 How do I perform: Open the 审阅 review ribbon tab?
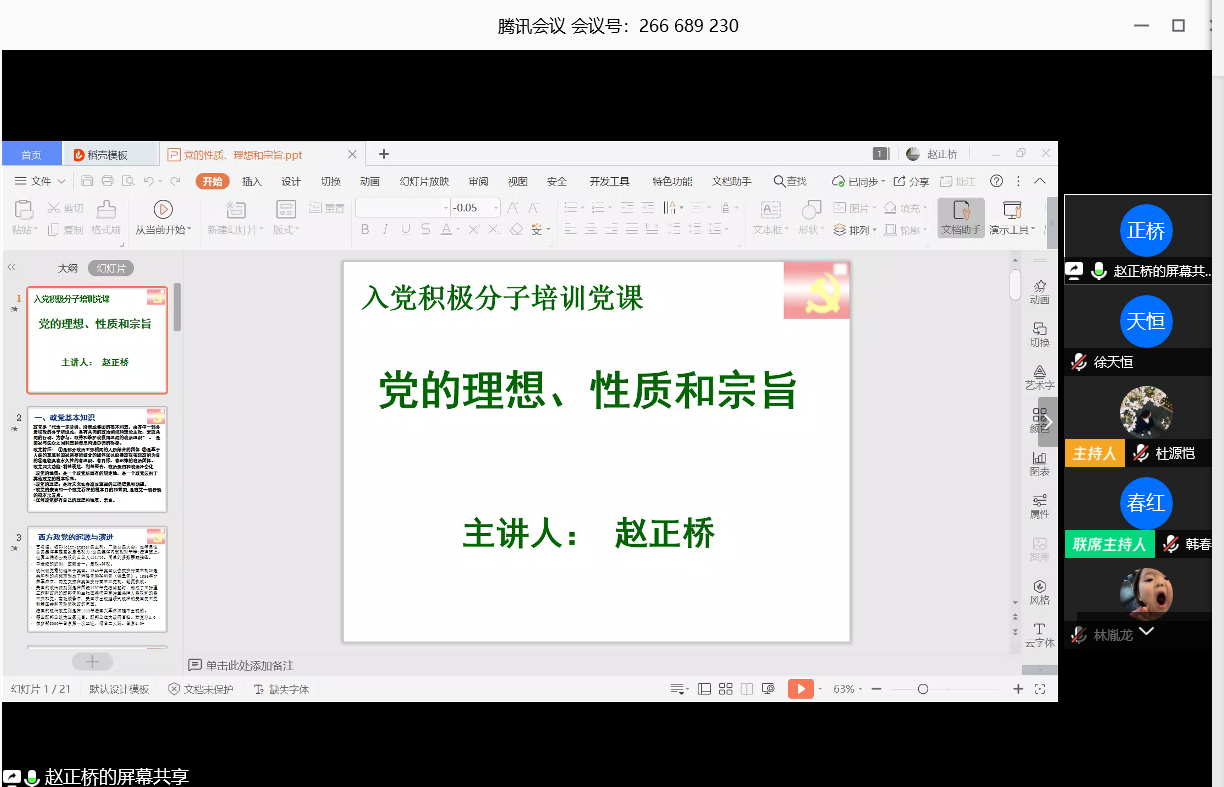point(478,181)
